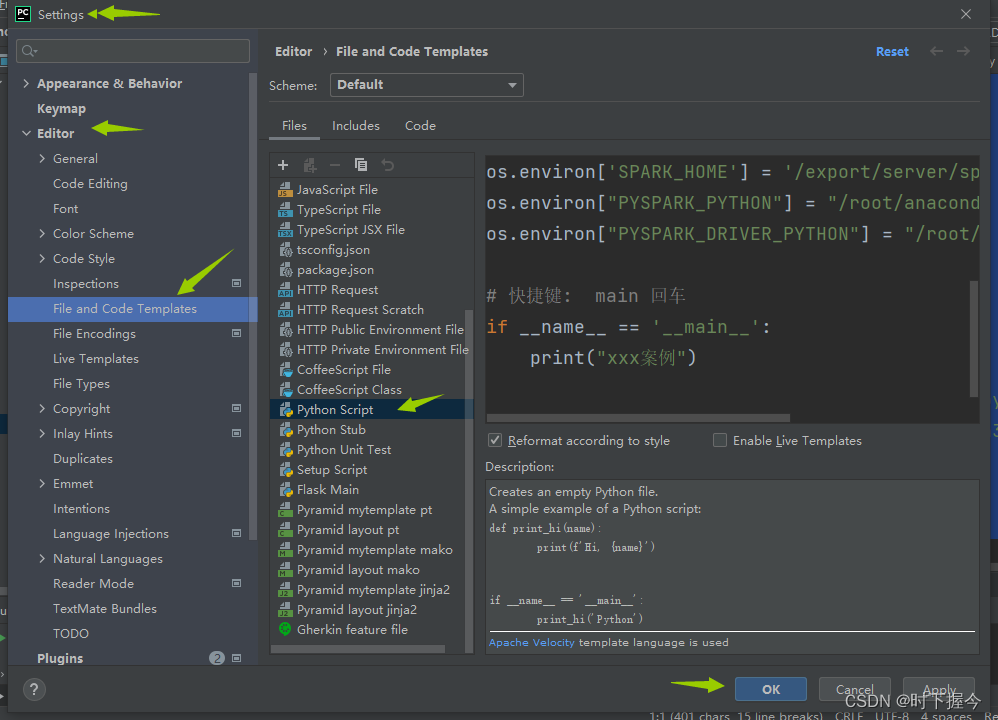Screen dimensions: 998x720
Task: Click the Python Stub file icon
Action: click(286, 430)
